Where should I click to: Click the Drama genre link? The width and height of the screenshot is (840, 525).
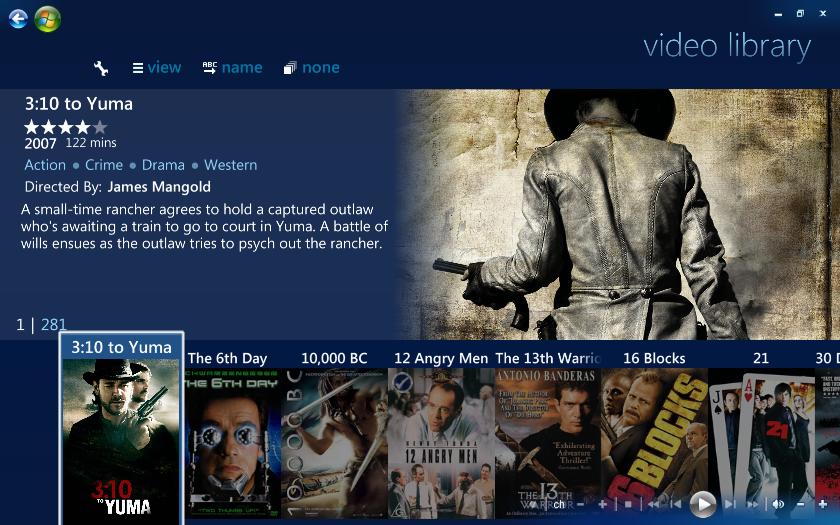coord(163,165)
